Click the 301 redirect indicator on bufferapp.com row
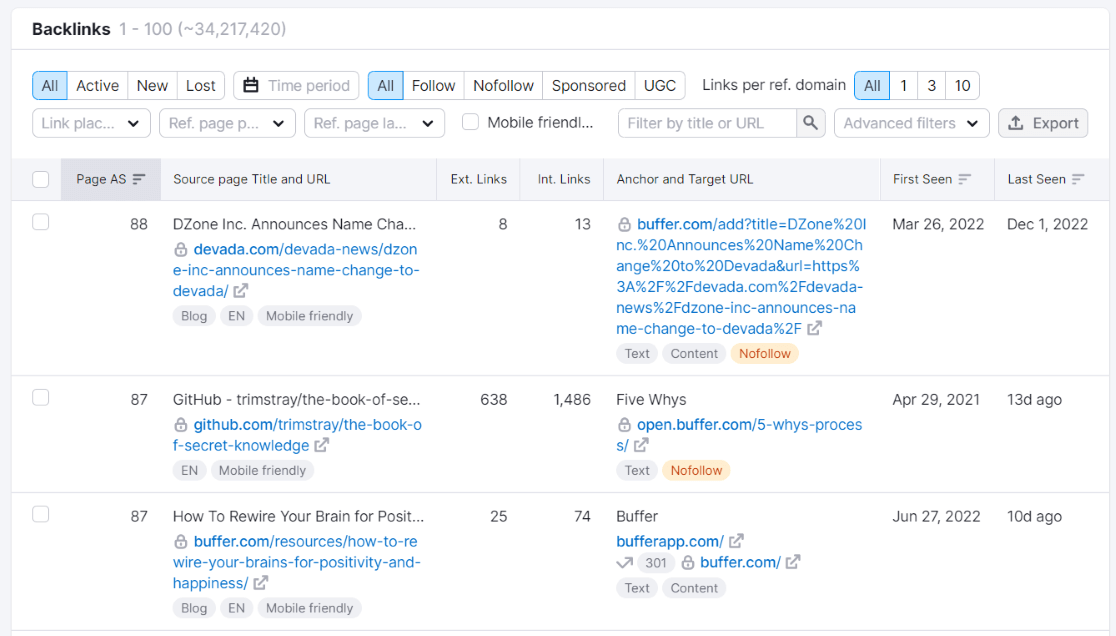The height and width of the screenshot is (636, 1116). [655, 562]
